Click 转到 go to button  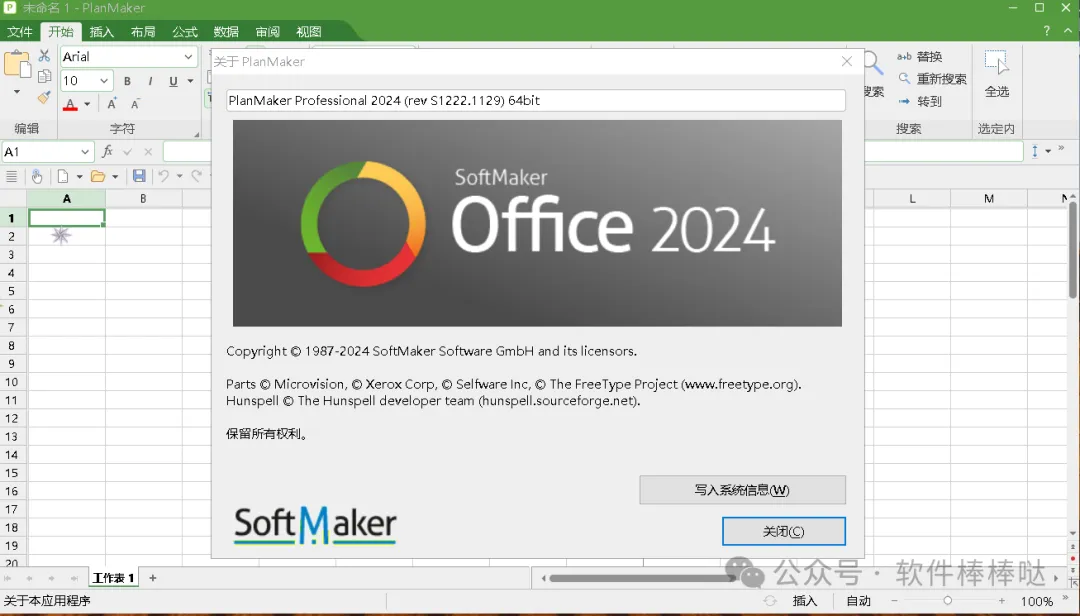pyautogui.click(x=920, y=101)
